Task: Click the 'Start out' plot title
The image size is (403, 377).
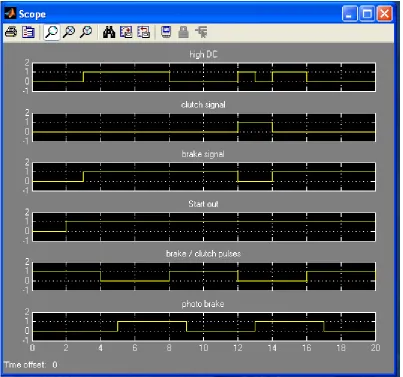Action: (203, 204)
